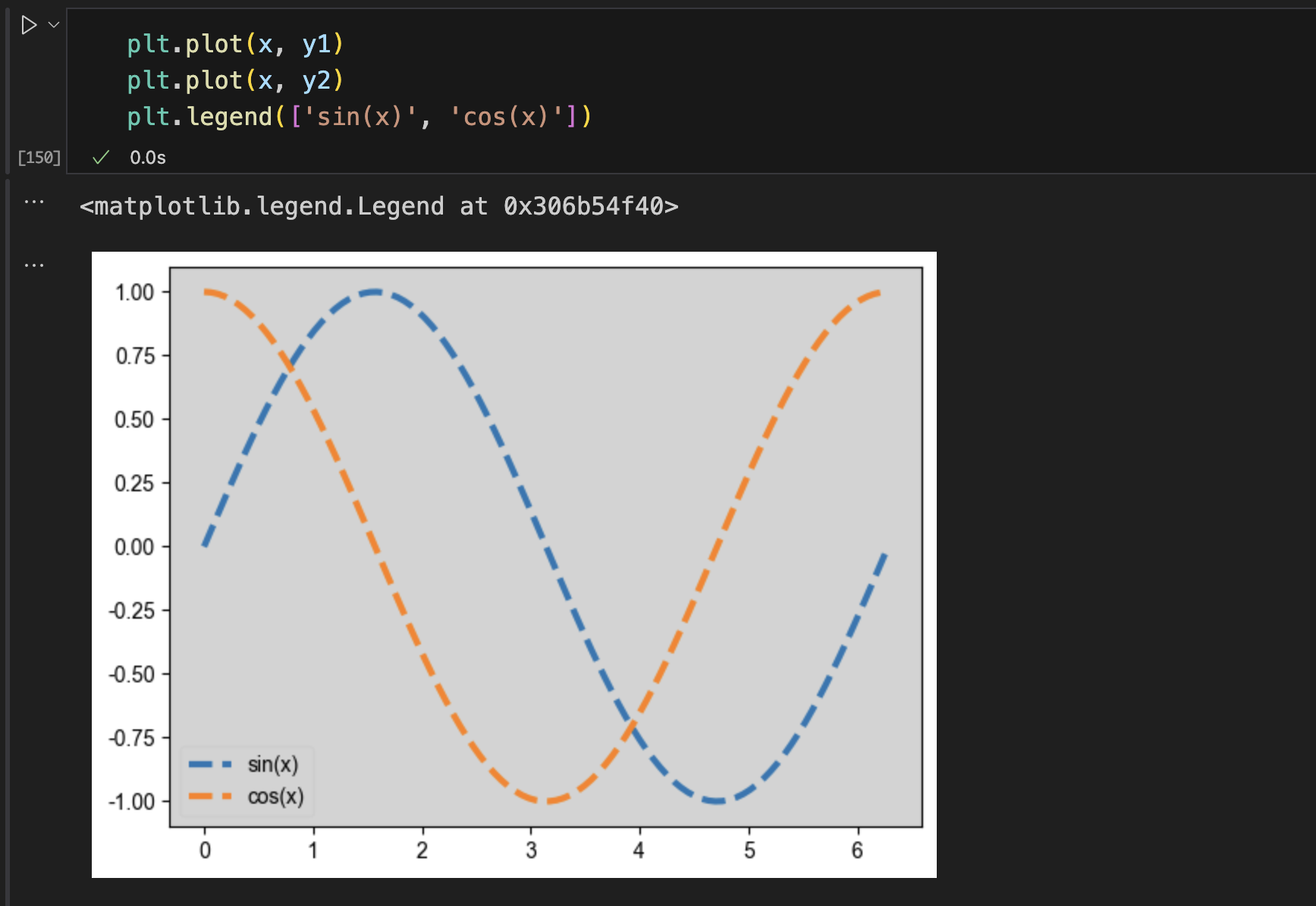Click the x-axis tick label 4
This screenshot has width=1316, height=906.
(639, 851)
